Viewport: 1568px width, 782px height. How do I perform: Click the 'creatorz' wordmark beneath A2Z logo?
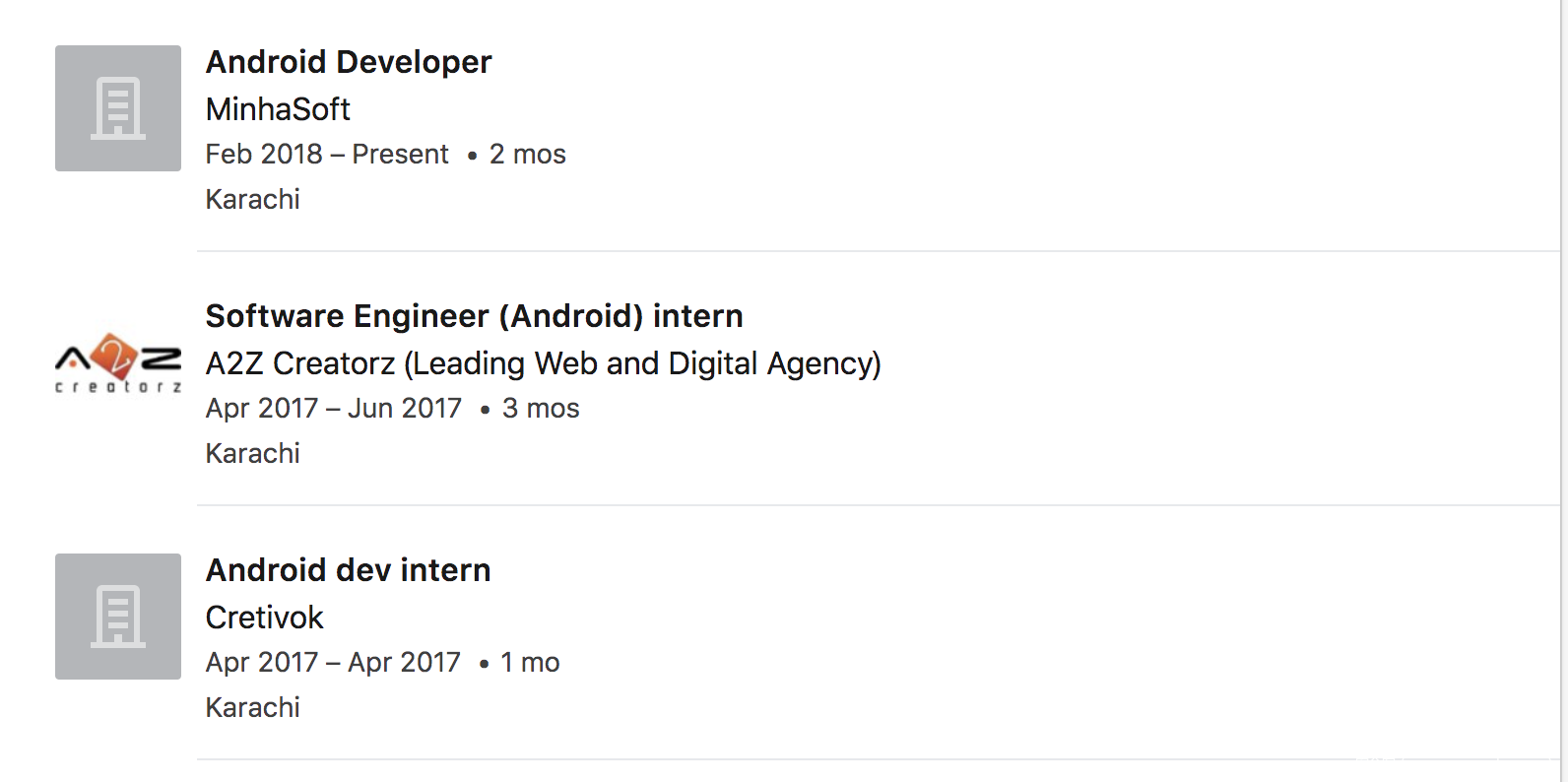[x=118, y=387]
